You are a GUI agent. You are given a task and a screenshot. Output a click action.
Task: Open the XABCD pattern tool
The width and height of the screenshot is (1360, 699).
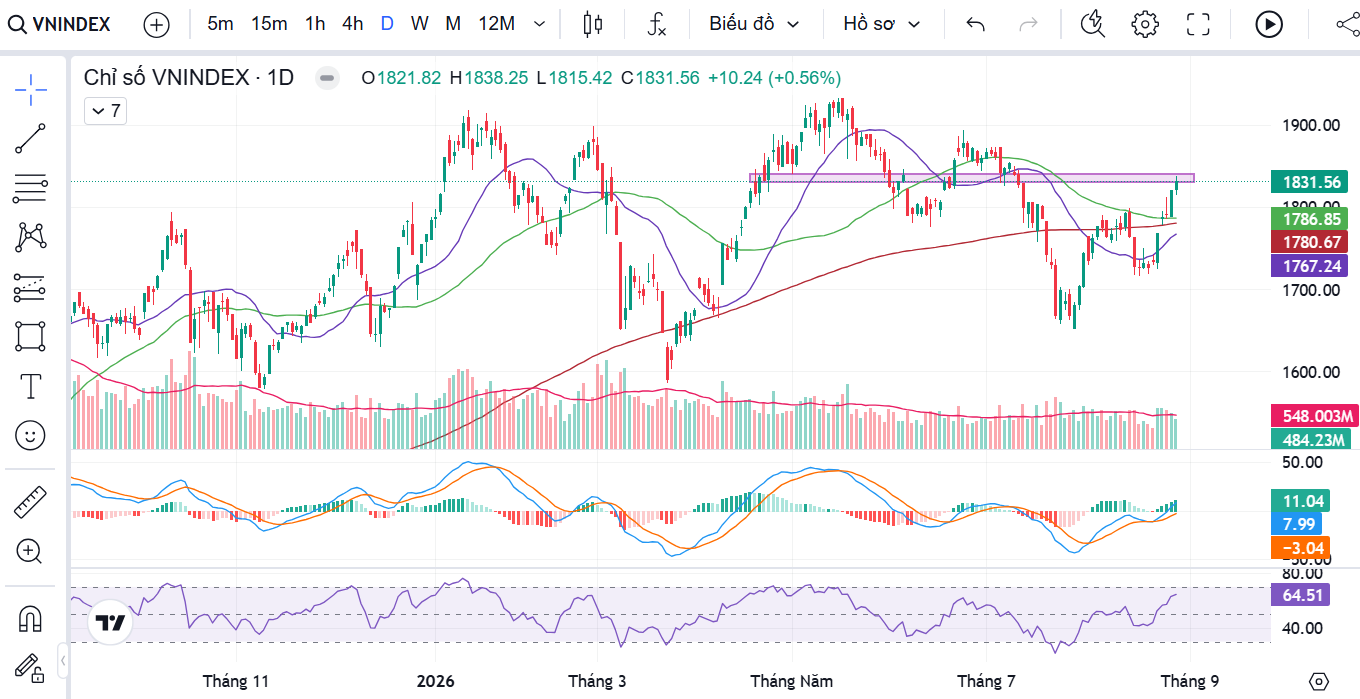point(31,237)
